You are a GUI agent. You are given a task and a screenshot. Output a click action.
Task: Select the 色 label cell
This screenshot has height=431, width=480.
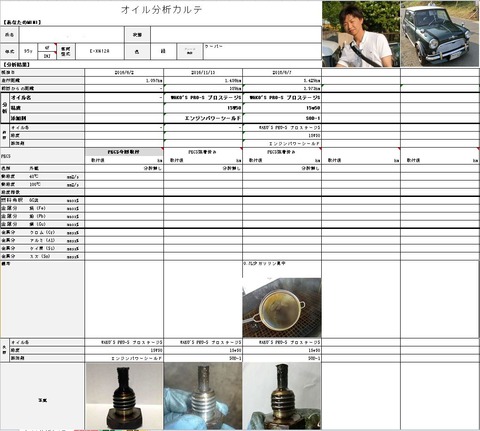(137, 51)
